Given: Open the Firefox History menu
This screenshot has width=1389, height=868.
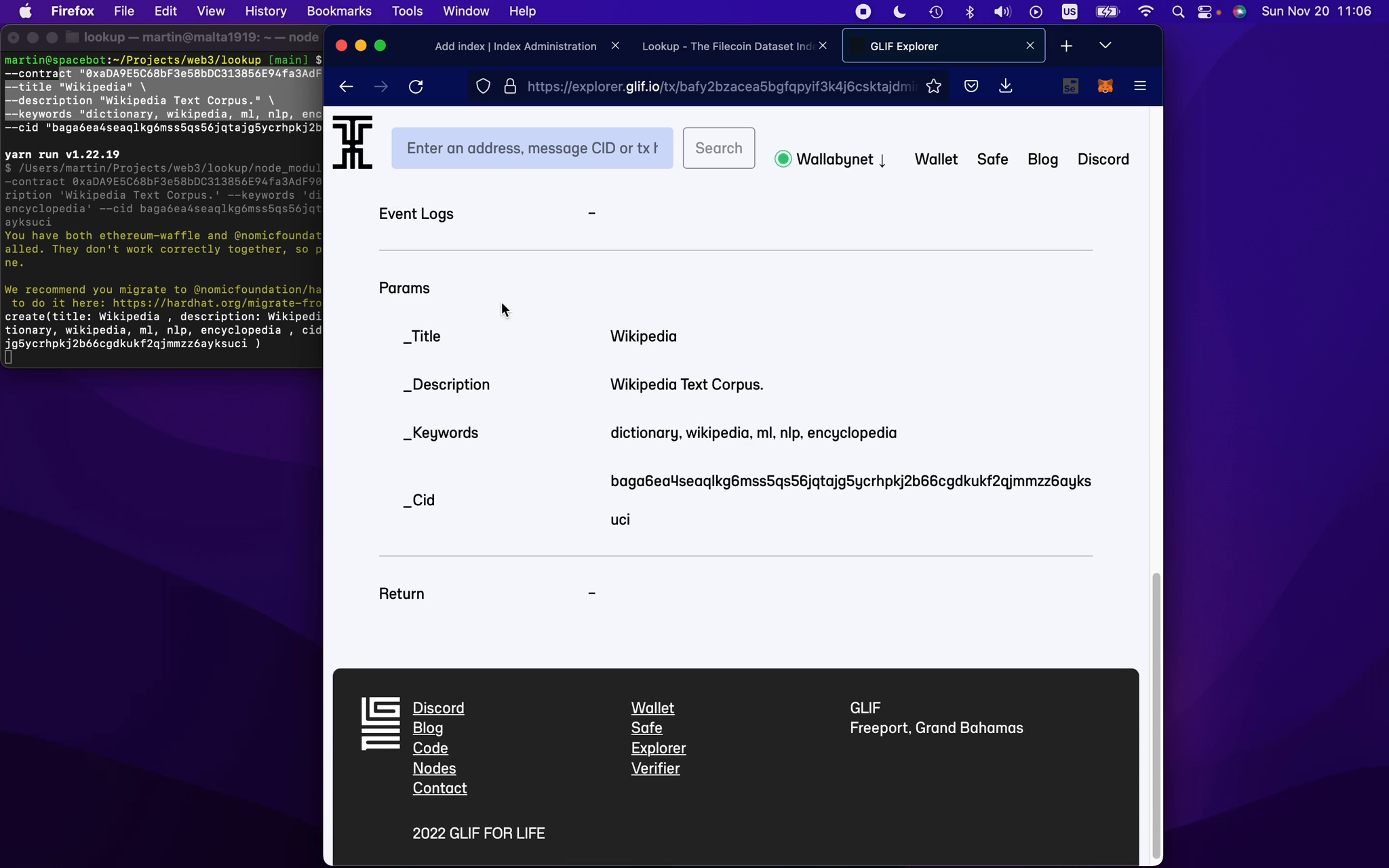Looking at the screenshot, I should 265,11.
